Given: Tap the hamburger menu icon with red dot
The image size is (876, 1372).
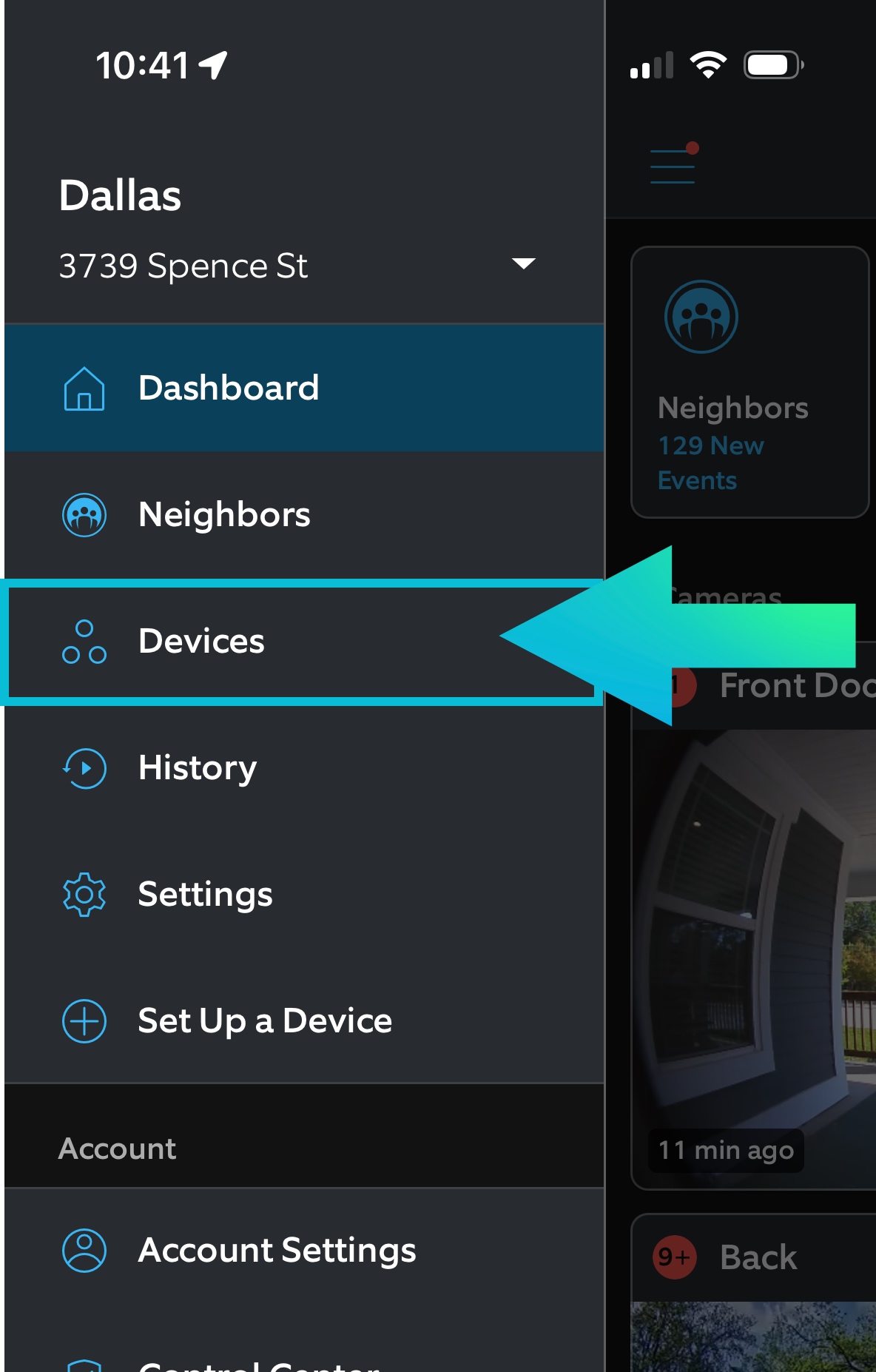Looking at the screenshot, I should point(673,164).
